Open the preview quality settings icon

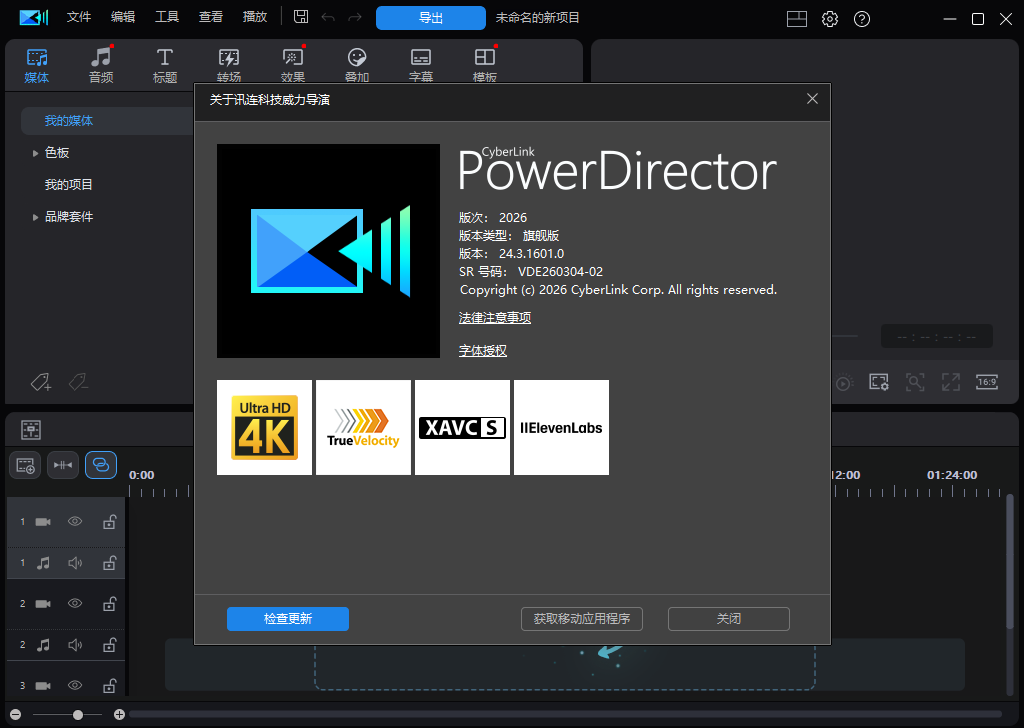click(879, 382)
